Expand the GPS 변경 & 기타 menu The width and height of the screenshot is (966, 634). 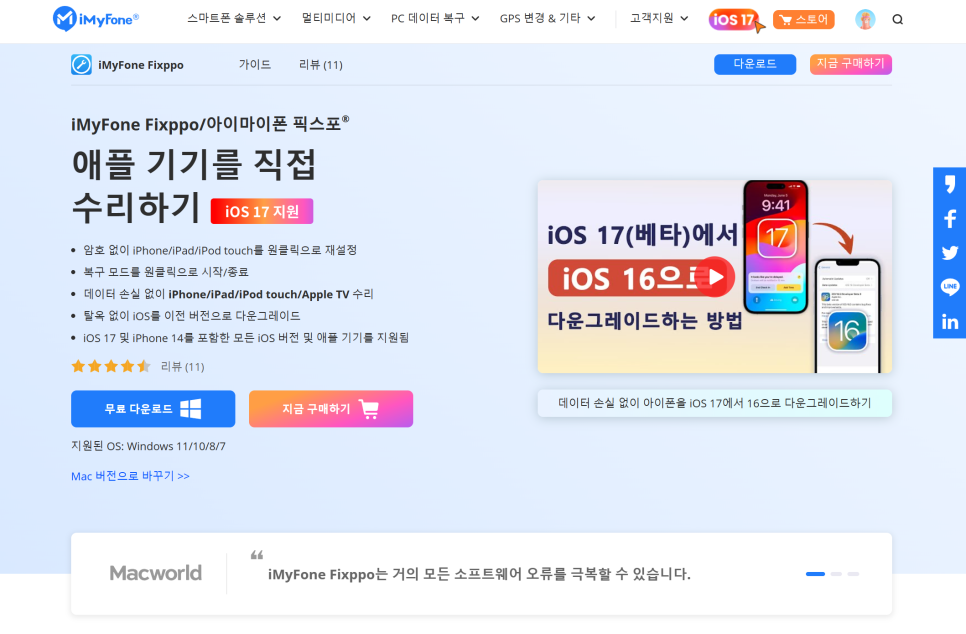(x=547, y=18)
